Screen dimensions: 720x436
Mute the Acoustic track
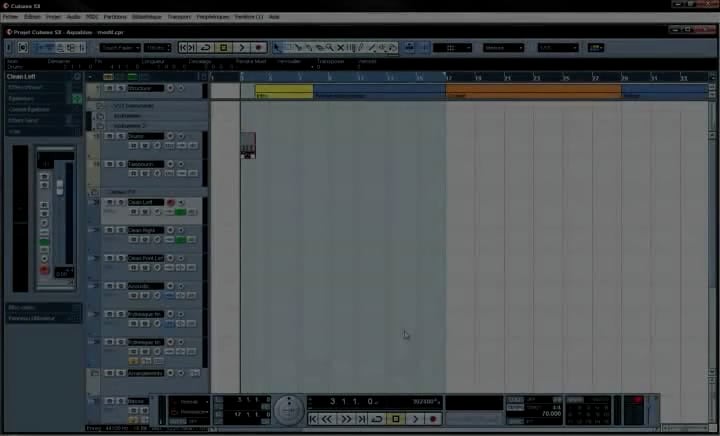pyautogui.click(x=110, y=286)
